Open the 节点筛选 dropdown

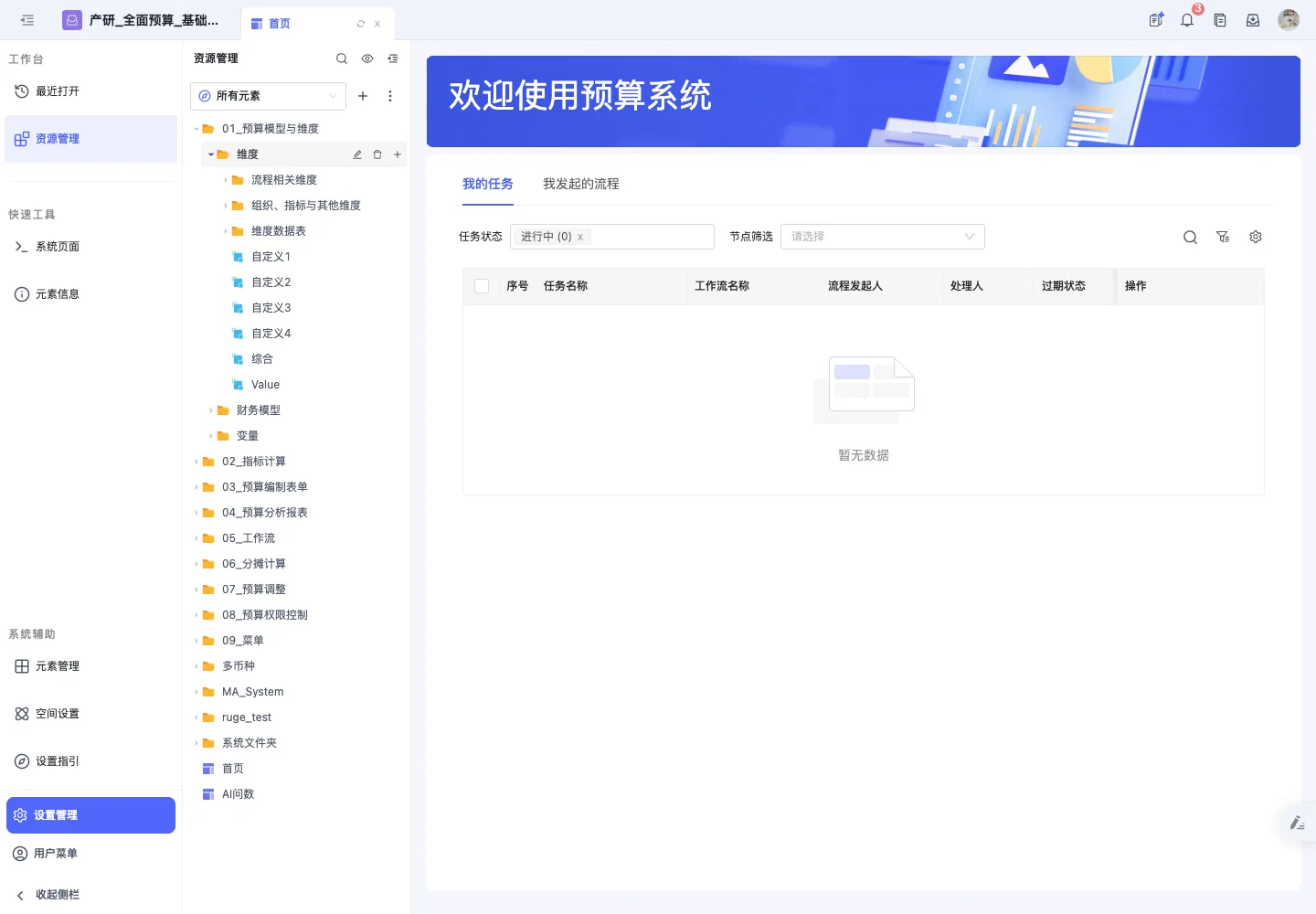click(x=883, y=237)
